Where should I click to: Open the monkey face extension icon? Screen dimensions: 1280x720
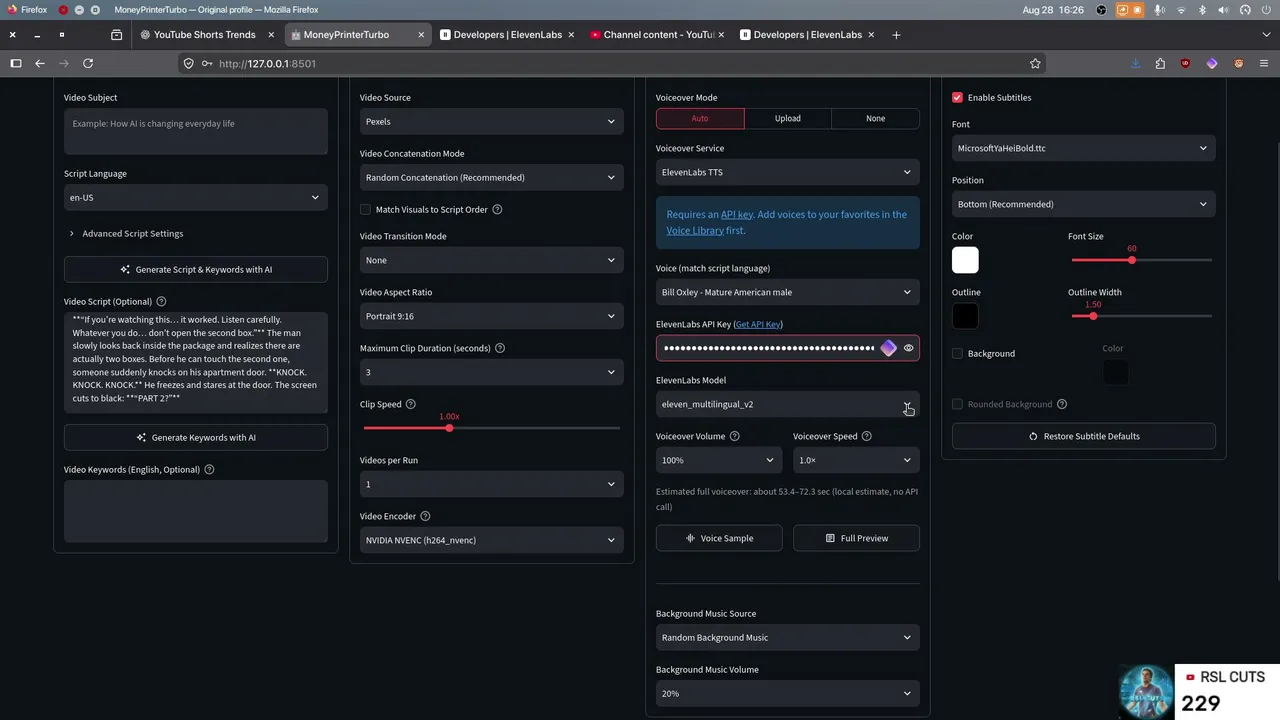[x=1238, y=63]
